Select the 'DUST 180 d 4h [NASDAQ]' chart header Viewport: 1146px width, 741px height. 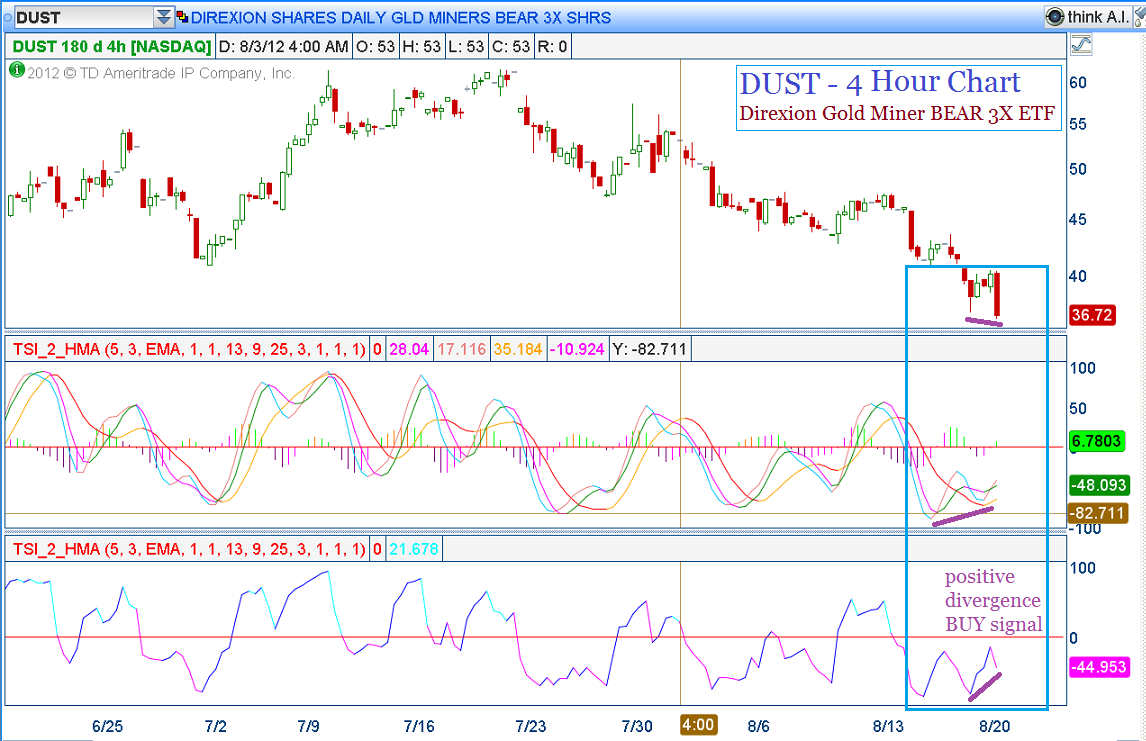click(112, 47)
